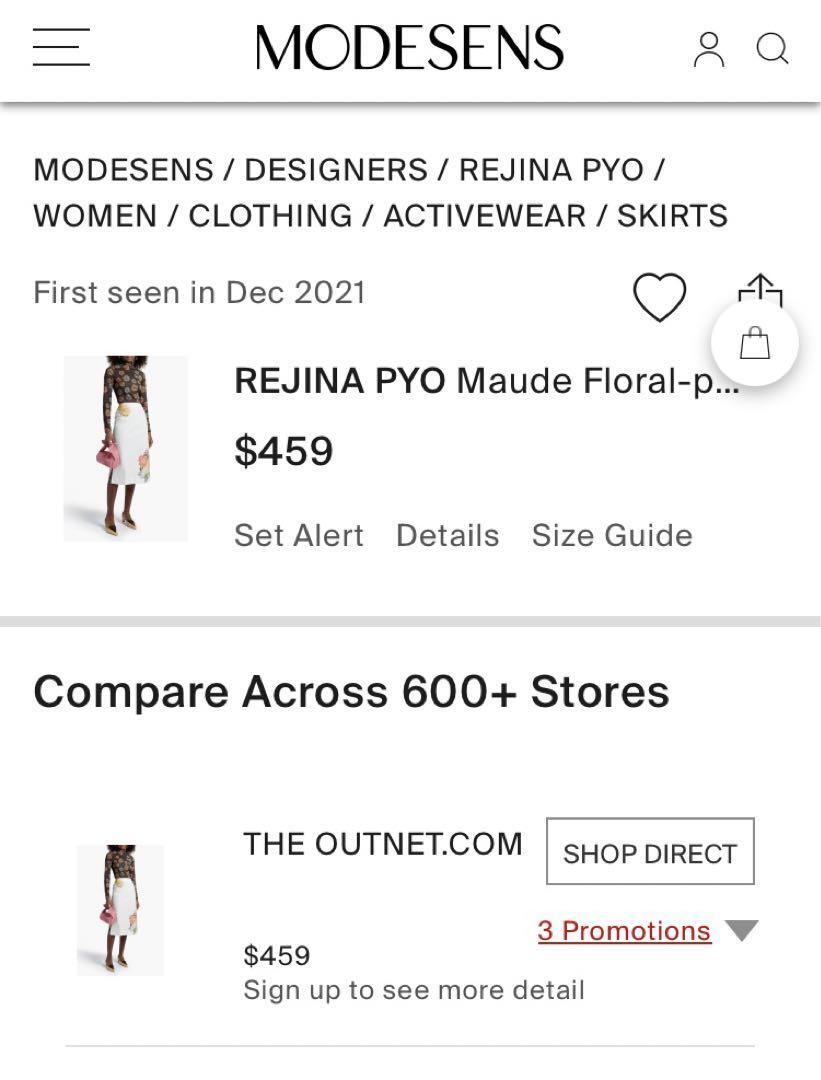The image size is (821, 1080).
Task: Open the Details tab
Action: [448, 535]
